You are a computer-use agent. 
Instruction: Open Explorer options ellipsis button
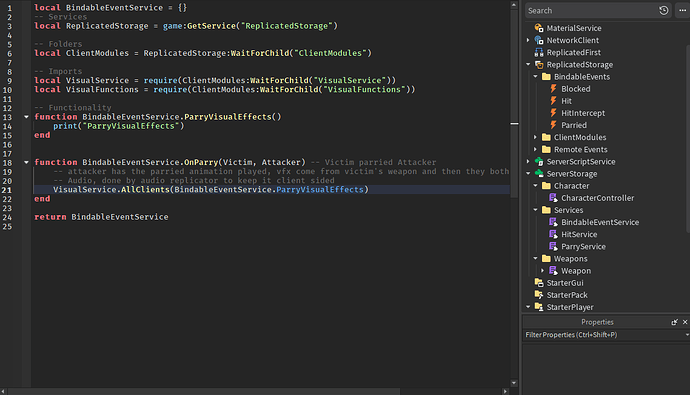pos(683,11)
